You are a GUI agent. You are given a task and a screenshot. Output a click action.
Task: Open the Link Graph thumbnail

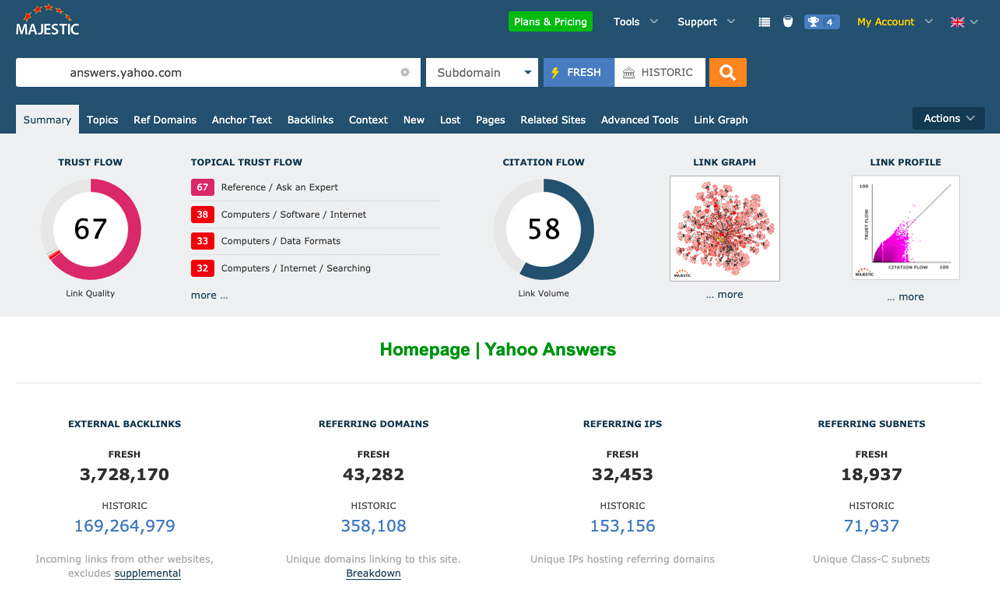tap(724, 228)
